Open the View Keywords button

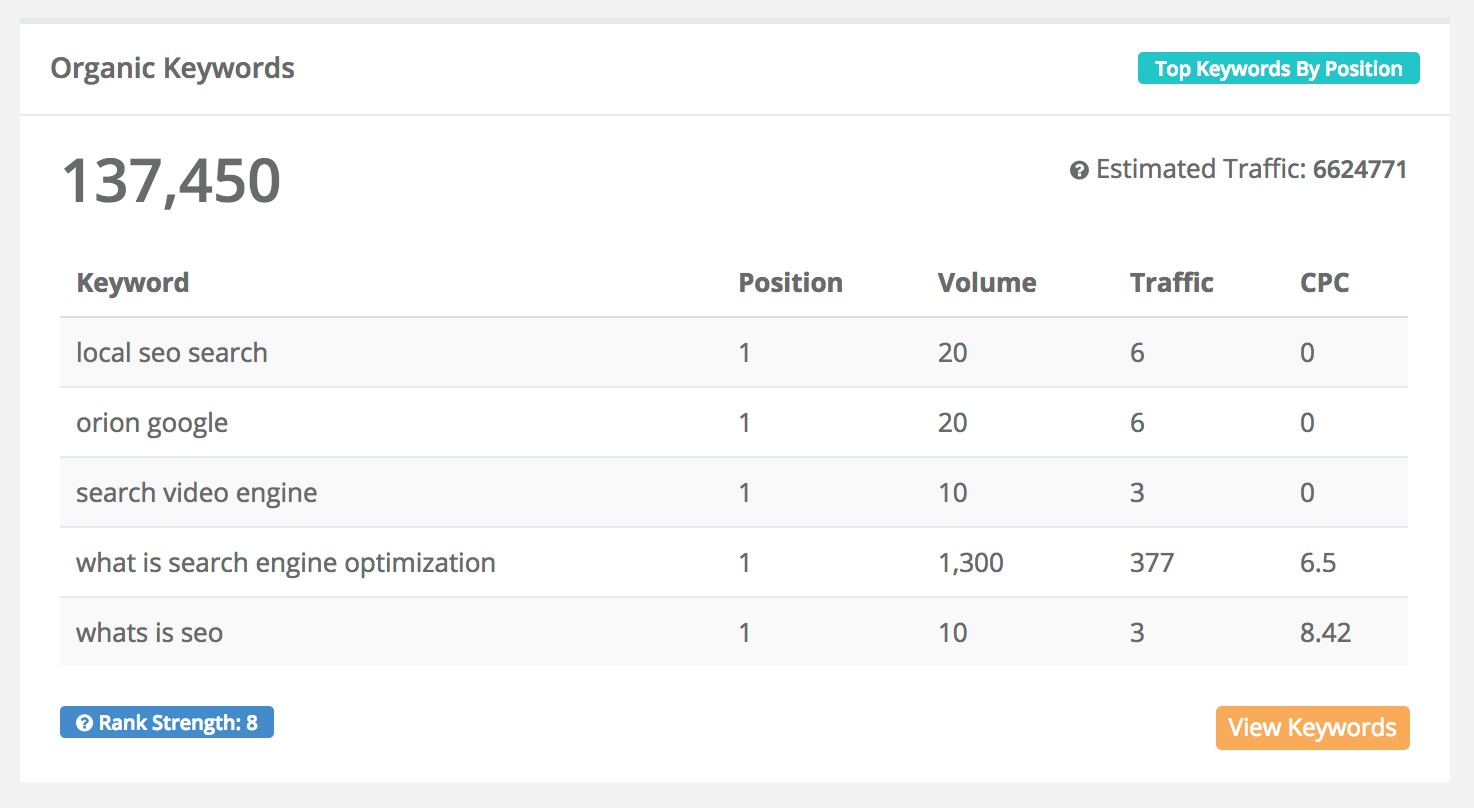[1312, 728]
